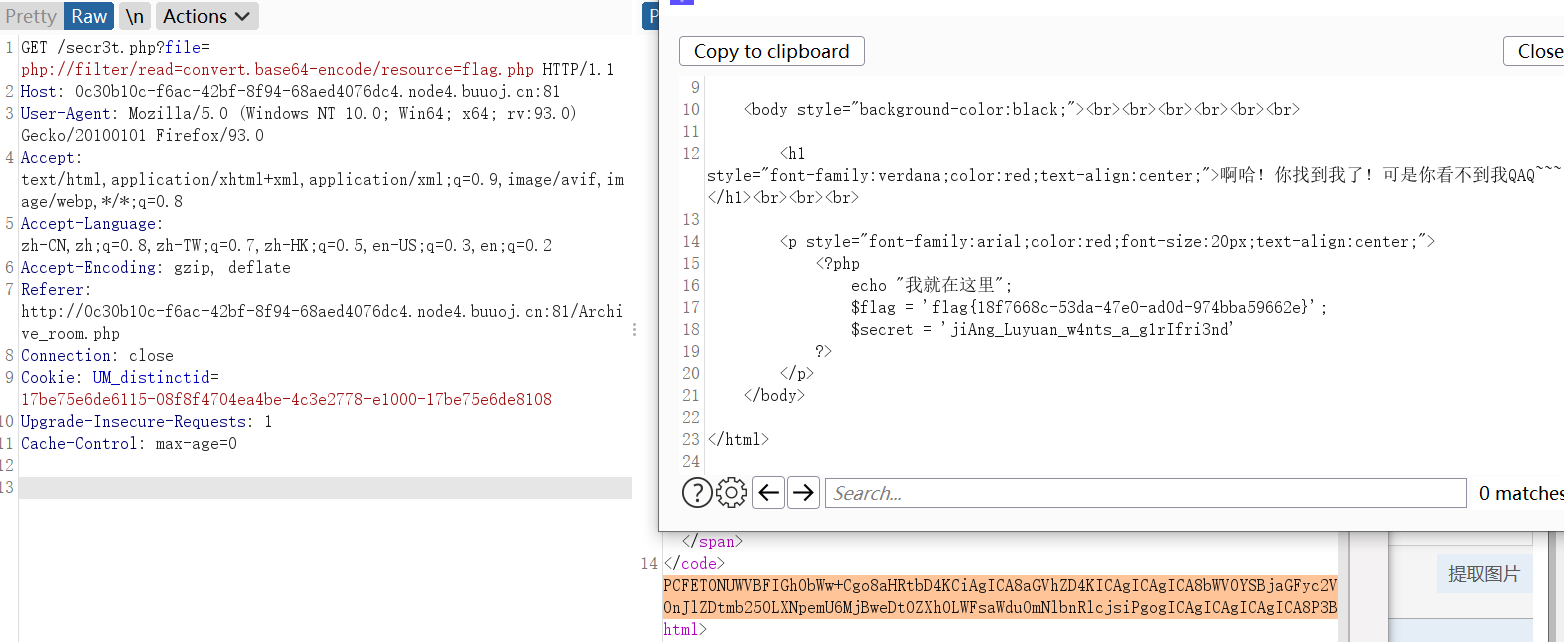Viewport: 1564px width, 642px height.
Task: Click the 提取图片 button
Action: coord(1484,574)
